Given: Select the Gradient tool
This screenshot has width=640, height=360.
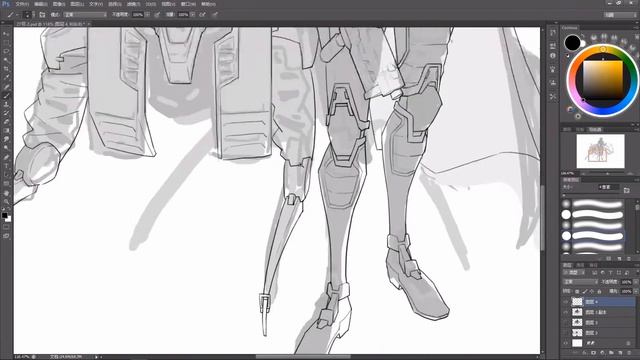Looking at the screenshot, I should pyautogui.click(x=6, y=131).
